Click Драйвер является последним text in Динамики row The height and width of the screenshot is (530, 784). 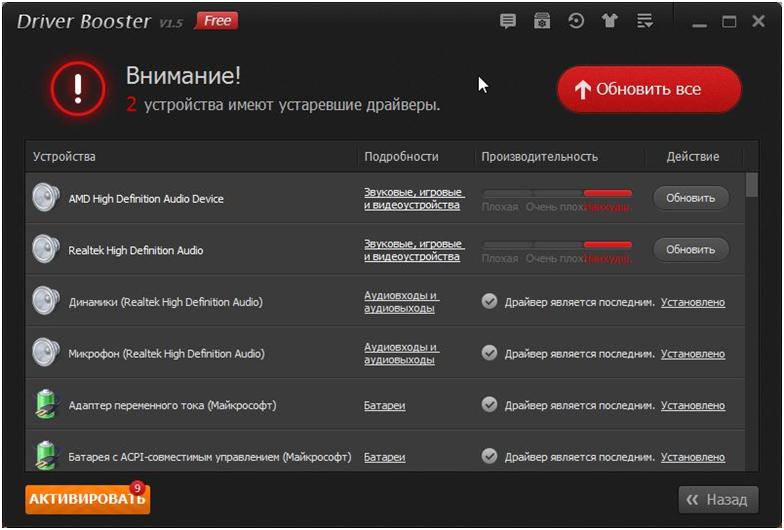pos(580,302)
